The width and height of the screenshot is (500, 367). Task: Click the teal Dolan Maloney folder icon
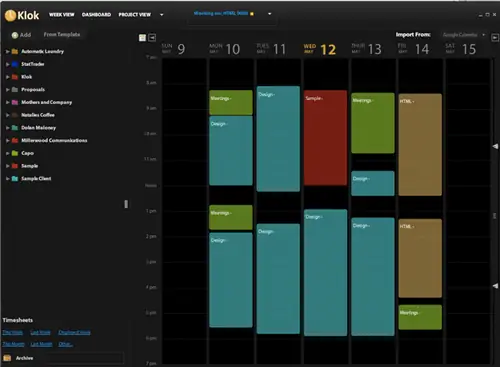[15, 128]
